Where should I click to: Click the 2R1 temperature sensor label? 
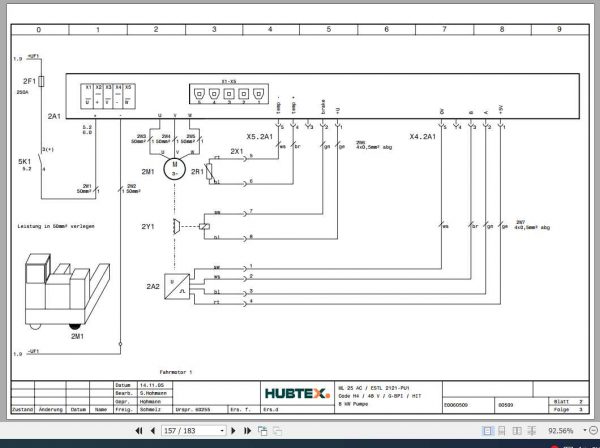[x=197, y=172]
